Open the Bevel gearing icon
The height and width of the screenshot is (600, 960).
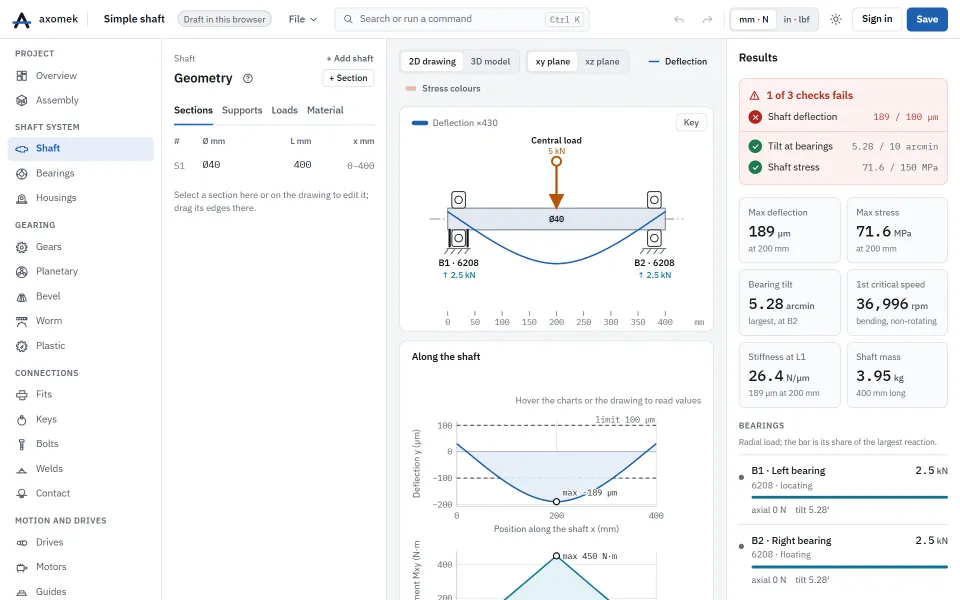21,296
